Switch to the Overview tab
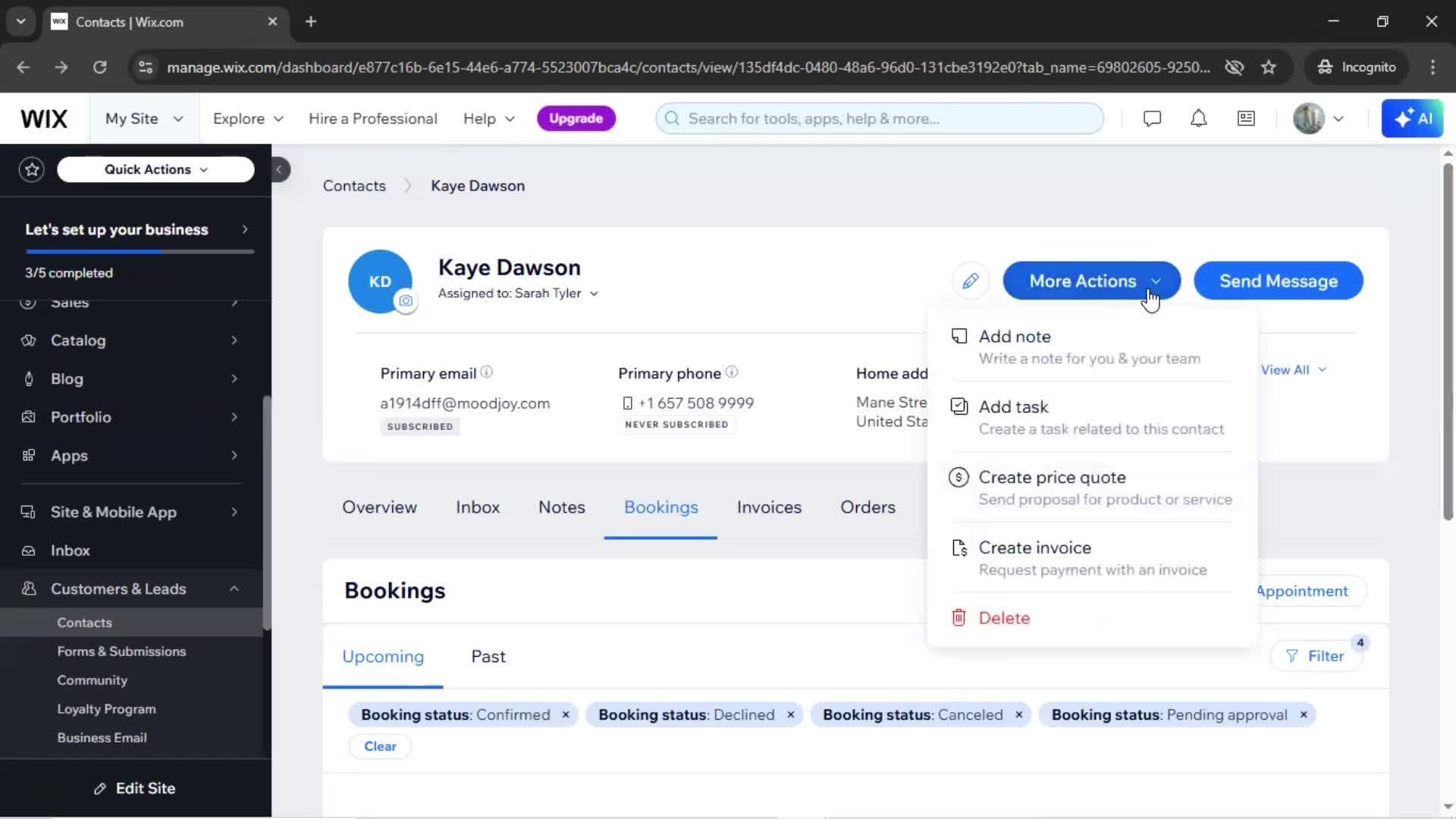This screenshot has width=1456, height=819. tap(379, 507)
